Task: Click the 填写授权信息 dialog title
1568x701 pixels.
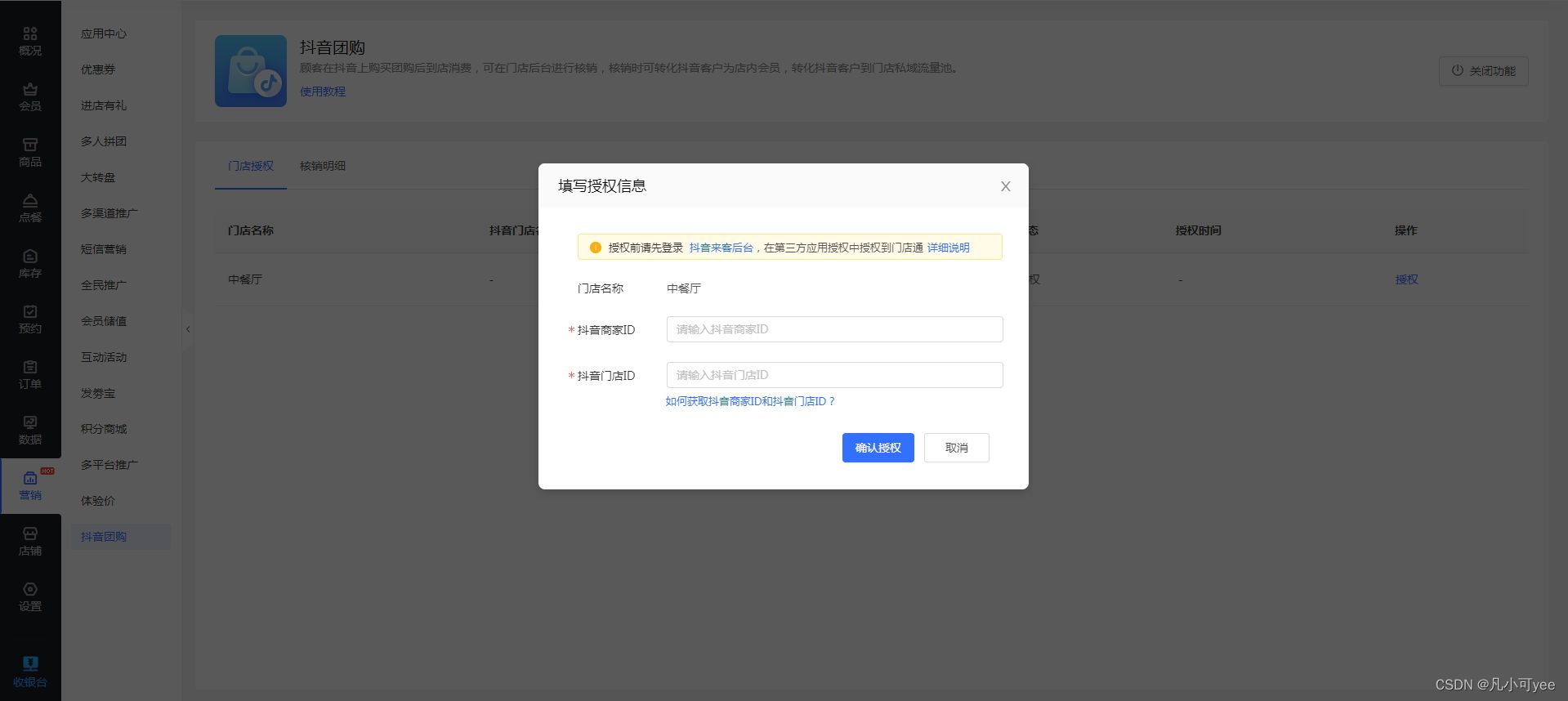Action: (602, 186)
